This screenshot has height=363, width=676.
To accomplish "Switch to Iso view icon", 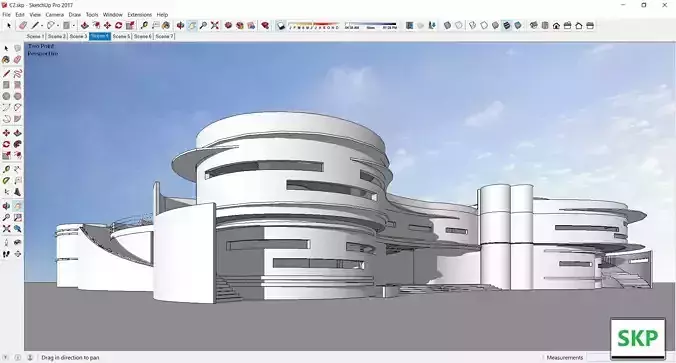I will click(x=534, y=26).
